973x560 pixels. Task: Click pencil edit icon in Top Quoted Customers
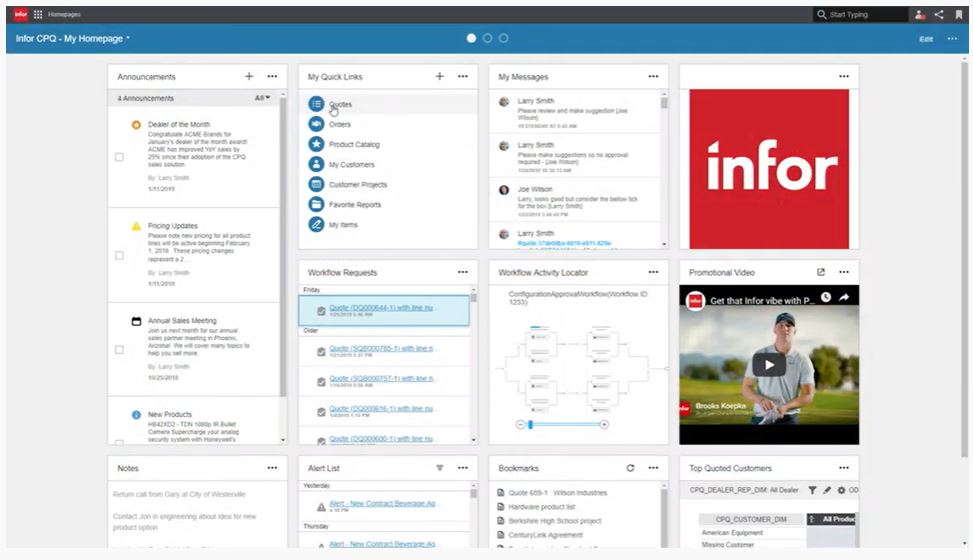coord(827,490)
